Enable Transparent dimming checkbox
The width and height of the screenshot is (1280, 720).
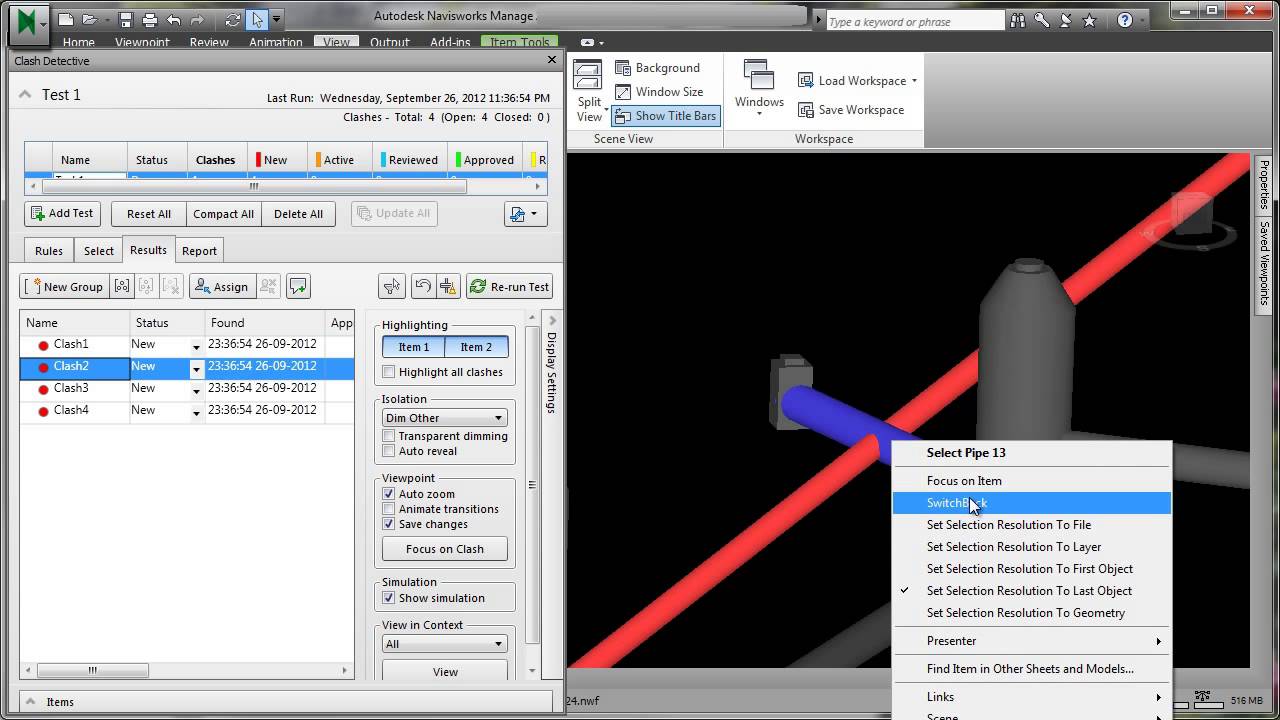click(x=389, y=436)
